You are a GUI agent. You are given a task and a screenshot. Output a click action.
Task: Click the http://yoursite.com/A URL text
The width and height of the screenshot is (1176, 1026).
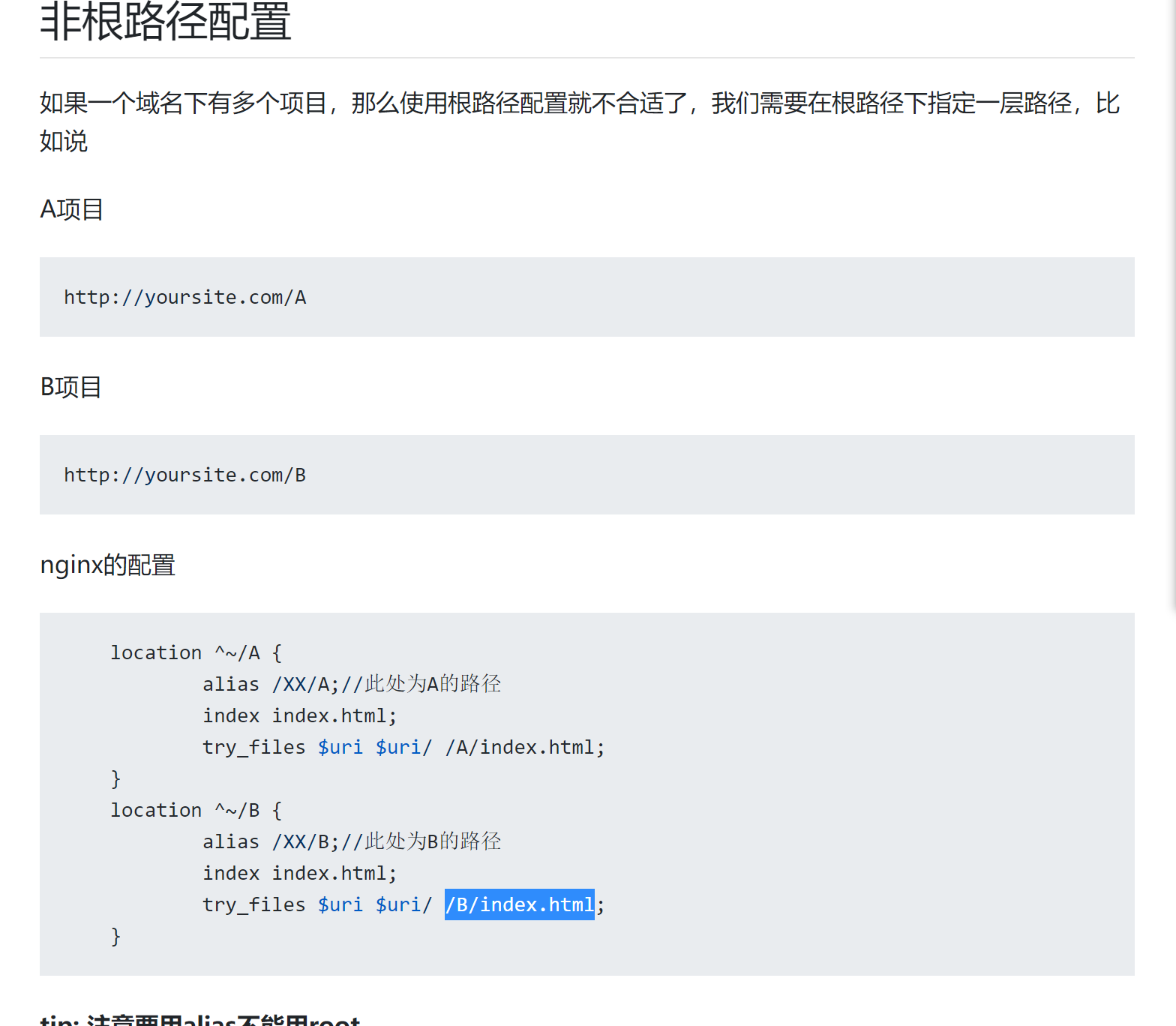click(x=184, y=298)
